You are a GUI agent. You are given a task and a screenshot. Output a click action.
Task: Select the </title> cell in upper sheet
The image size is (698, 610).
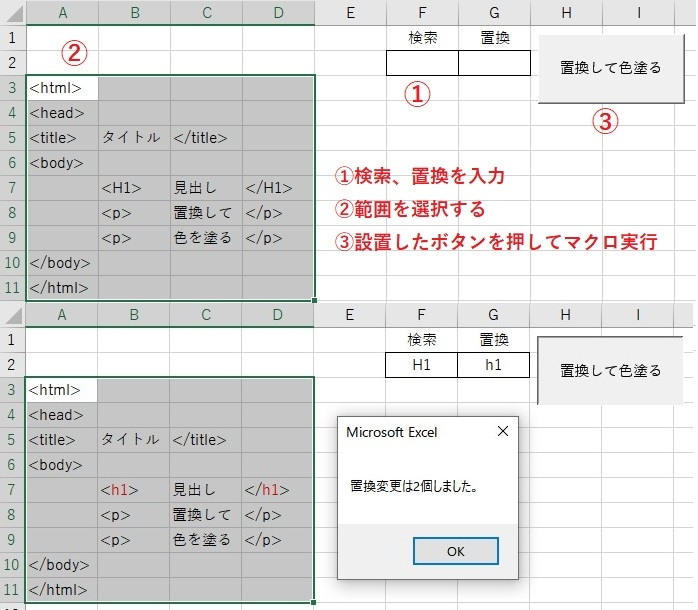pyautogui.click(x=207, y=138)
